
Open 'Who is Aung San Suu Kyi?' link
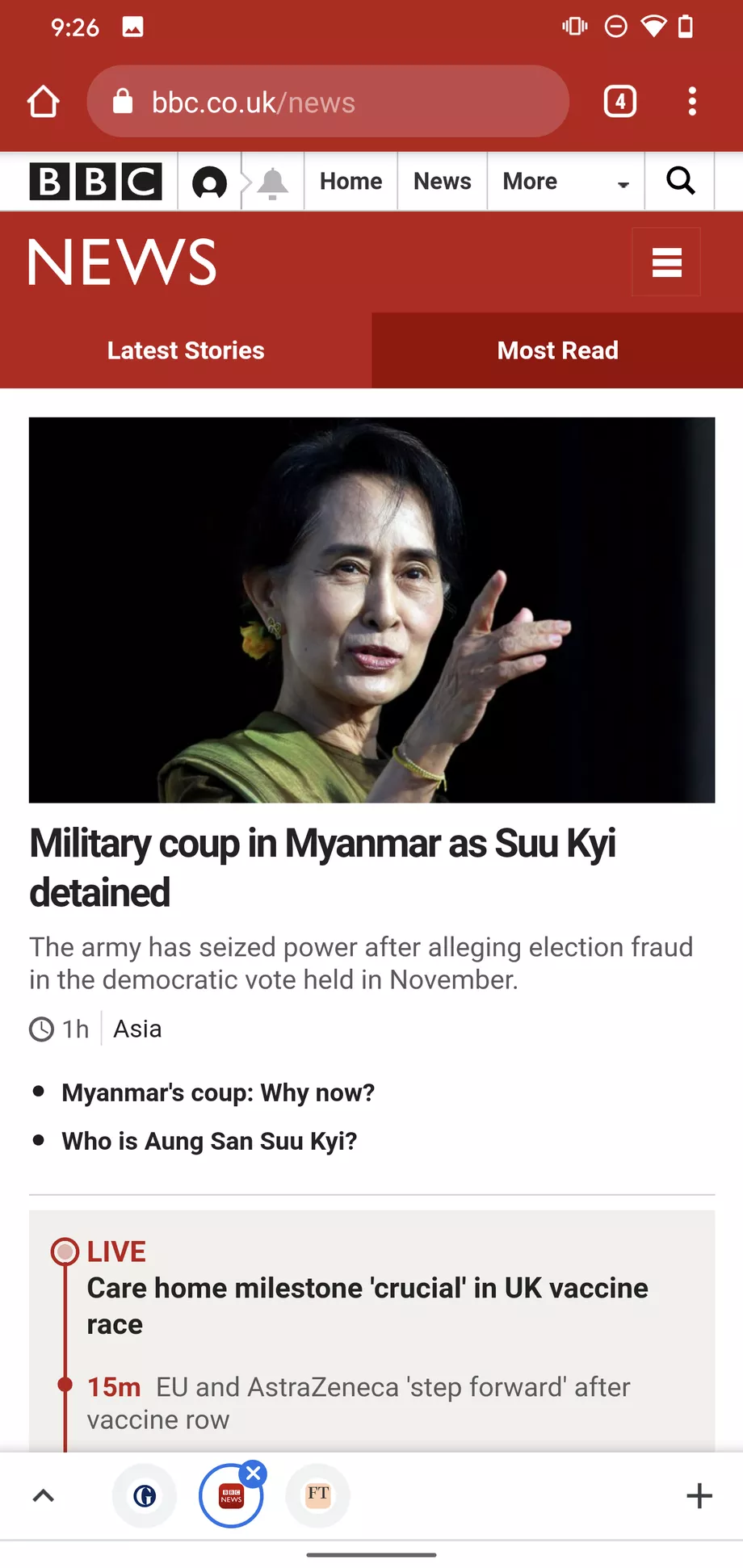(x=209, y=1141)
